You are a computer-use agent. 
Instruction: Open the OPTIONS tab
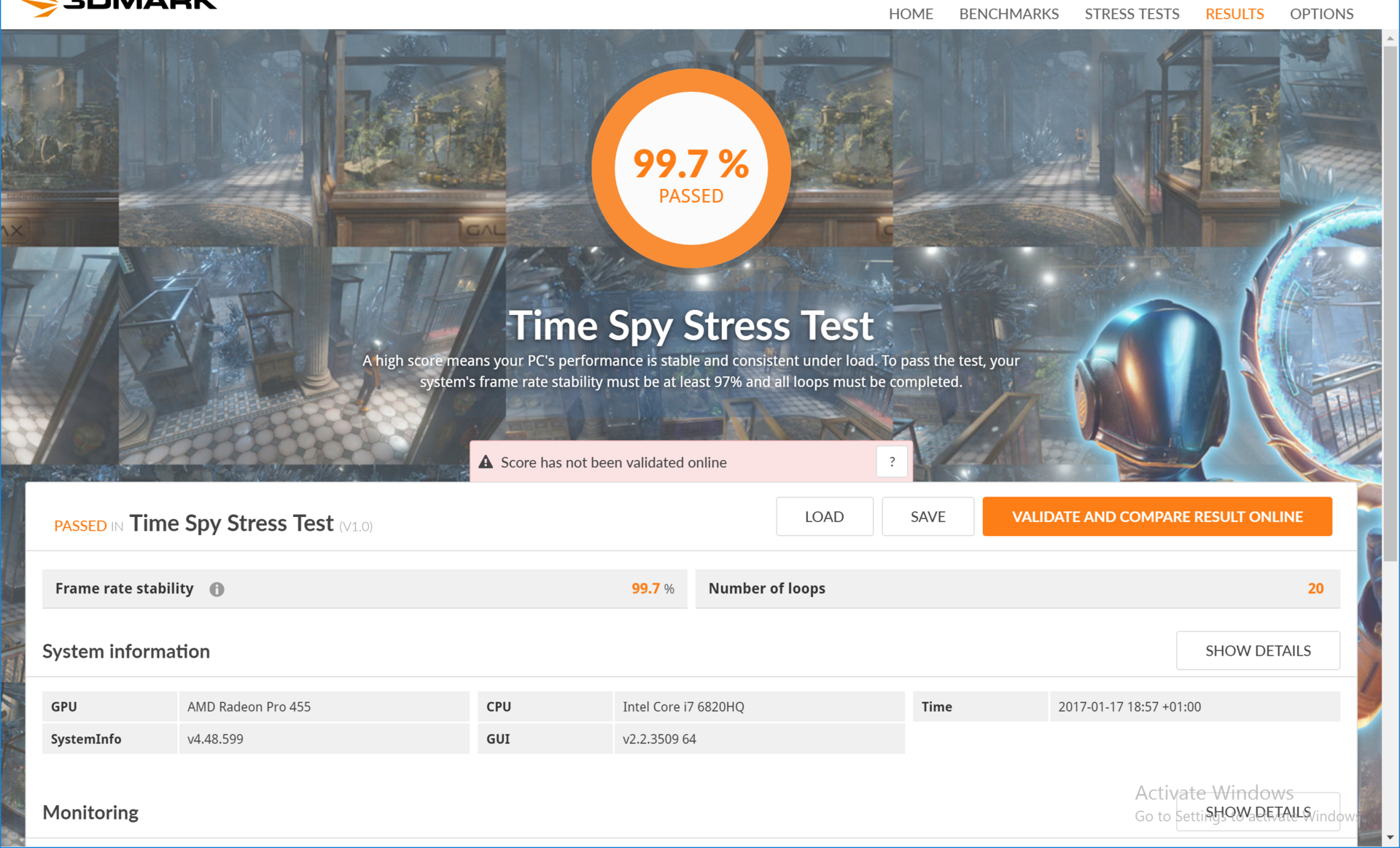1321,14
